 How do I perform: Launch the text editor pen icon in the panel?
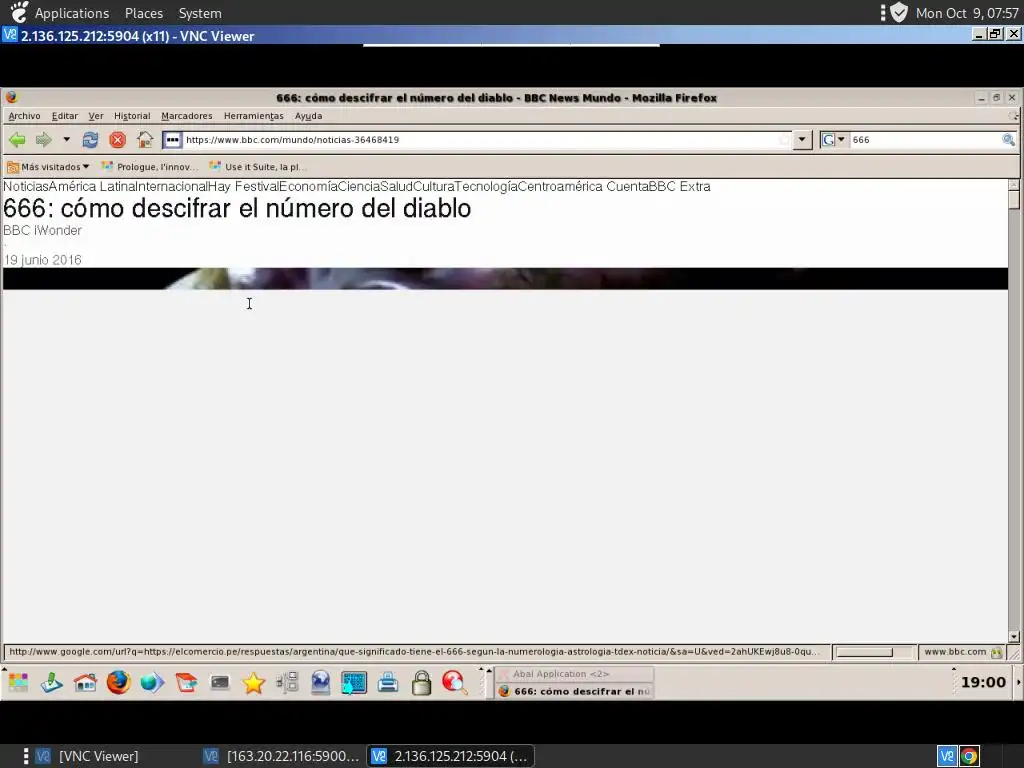52,682
